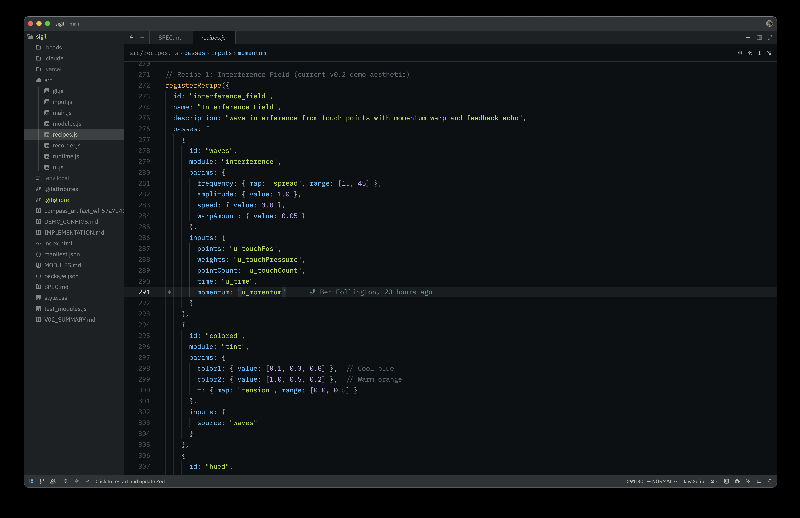
Task: Click the user avatar icon in title bar
Action: pos(768,22)
